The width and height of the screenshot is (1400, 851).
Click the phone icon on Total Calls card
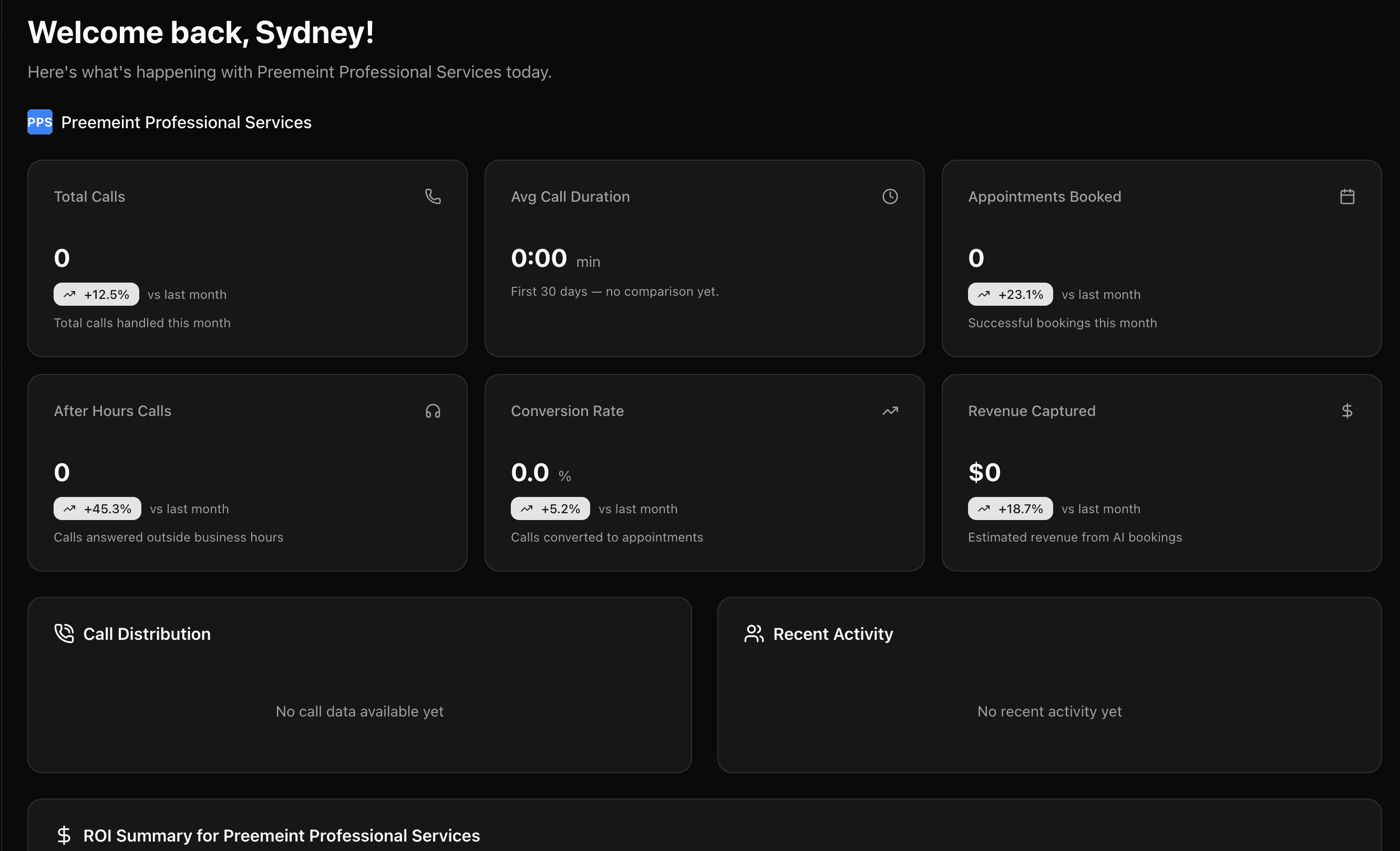click(x=433, y=196)
